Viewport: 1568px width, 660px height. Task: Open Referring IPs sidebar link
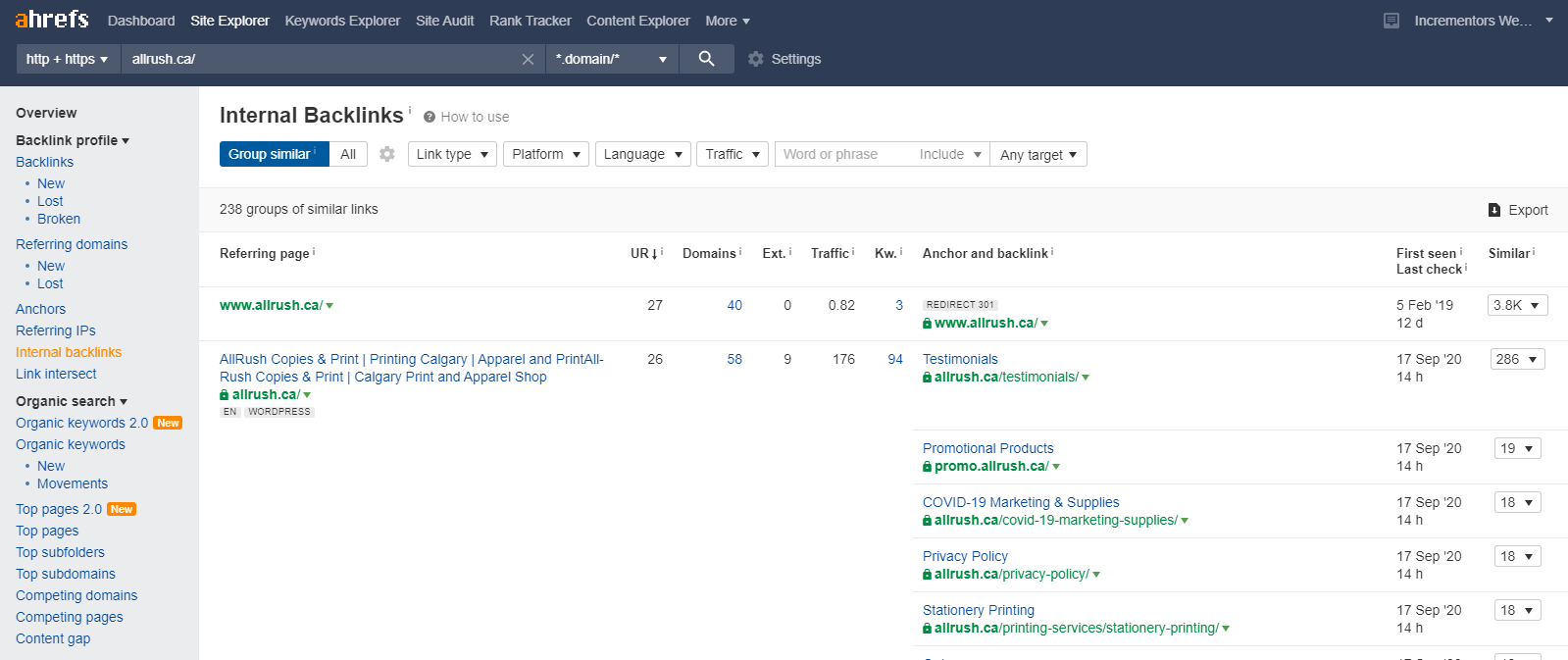click(x=56, y=330)
